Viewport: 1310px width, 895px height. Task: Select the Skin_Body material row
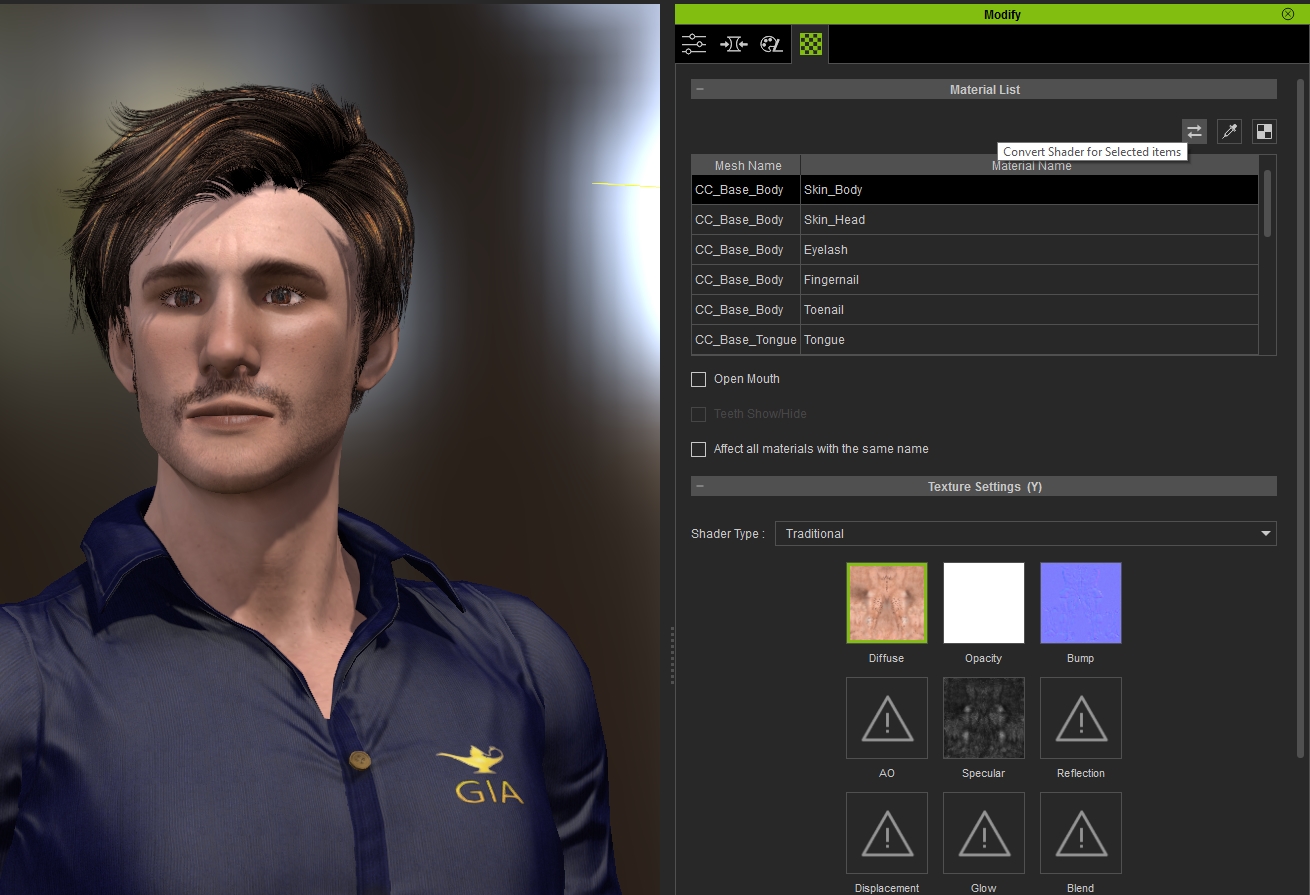[975, 190]
